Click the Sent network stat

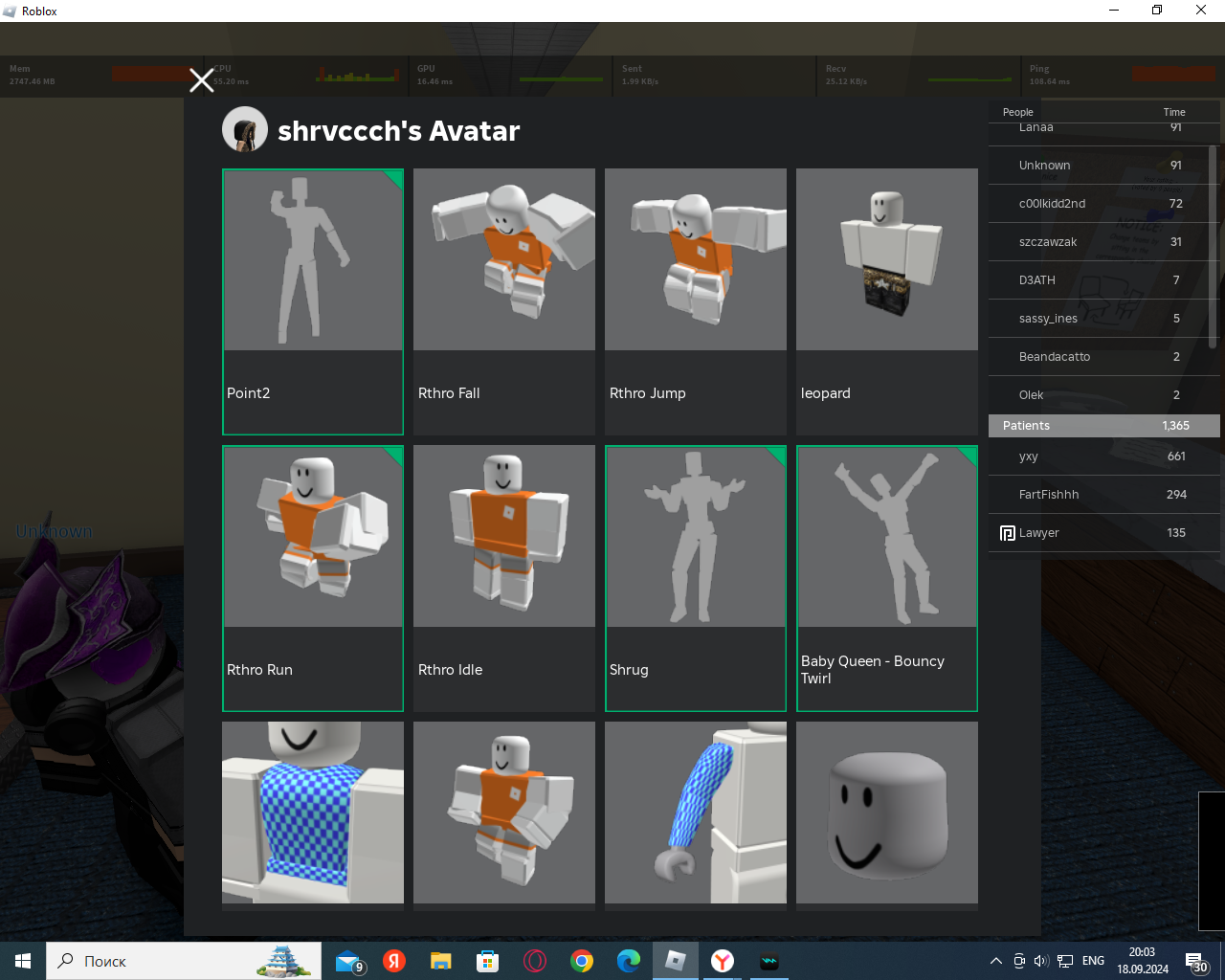(715, 75)
